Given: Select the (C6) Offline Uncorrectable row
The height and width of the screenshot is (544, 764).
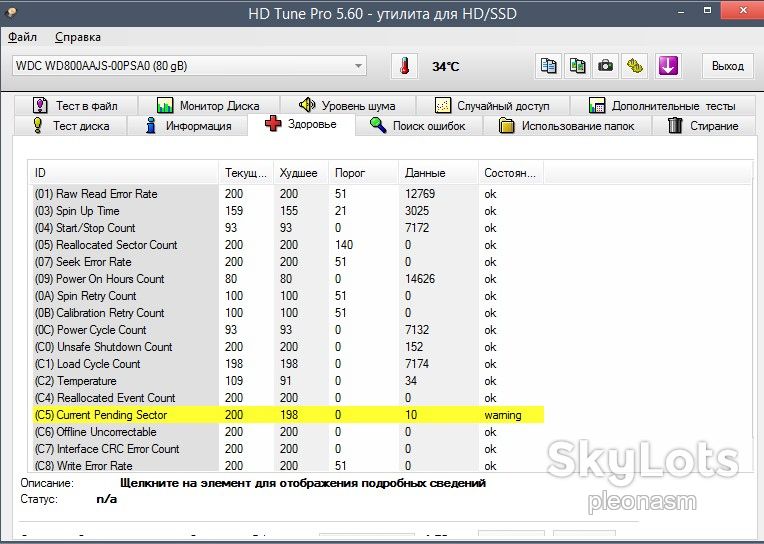Looking at the screenshot, I should pos(288,432).
